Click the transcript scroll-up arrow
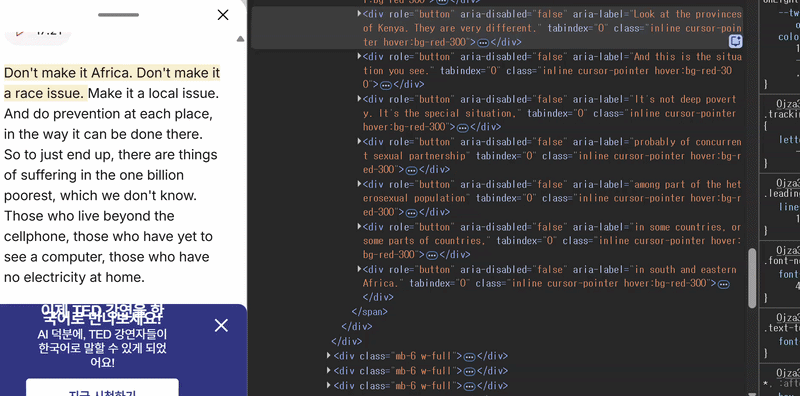The width and height of the screenshot is (800, 396). tap(240, 39)
